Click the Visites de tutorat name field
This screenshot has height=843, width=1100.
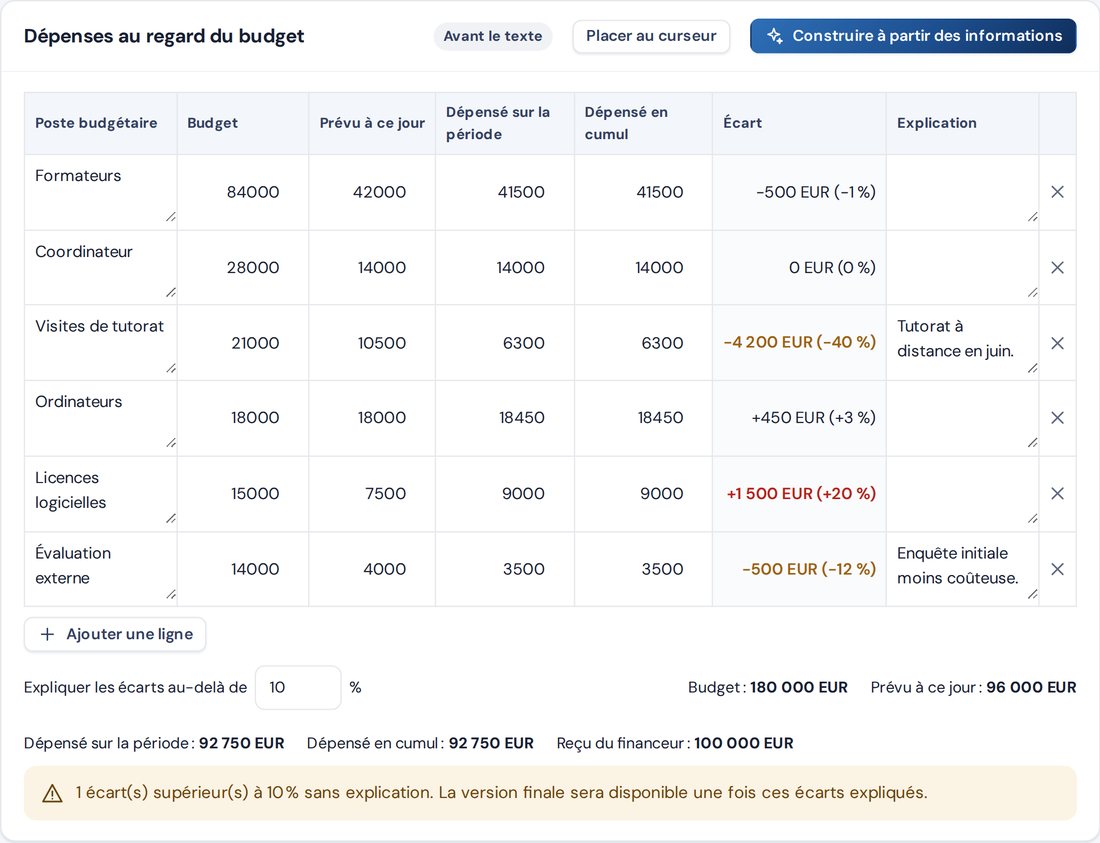click(x=101, y=344)
